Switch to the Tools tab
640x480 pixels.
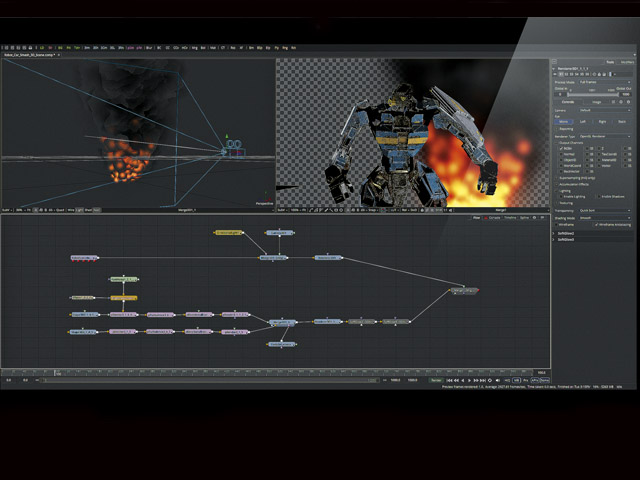pyautogui.click(x=610, y=62)
